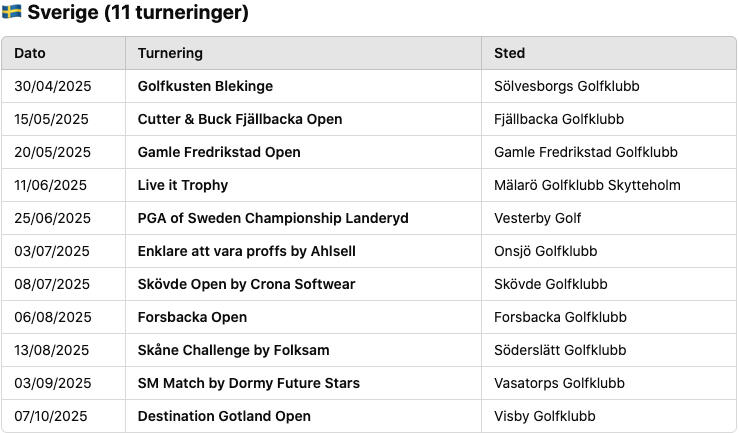Viewport: 739px width, 433px height.
Task: Click the Sverige (11 turneringer) heading
Action: pos(138,13)
